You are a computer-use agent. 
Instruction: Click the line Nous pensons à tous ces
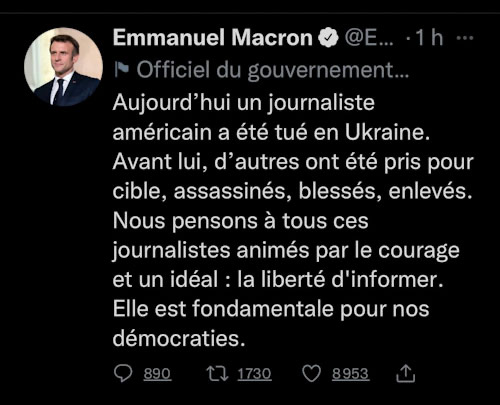point(240,221)
